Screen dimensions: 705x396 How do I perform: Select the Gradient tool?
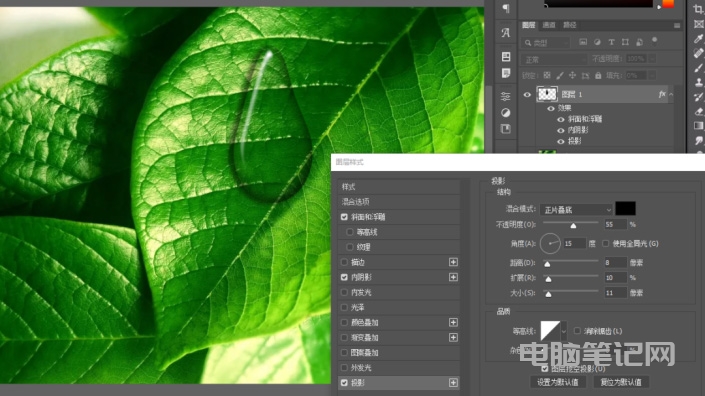click(x=698, y=125)
